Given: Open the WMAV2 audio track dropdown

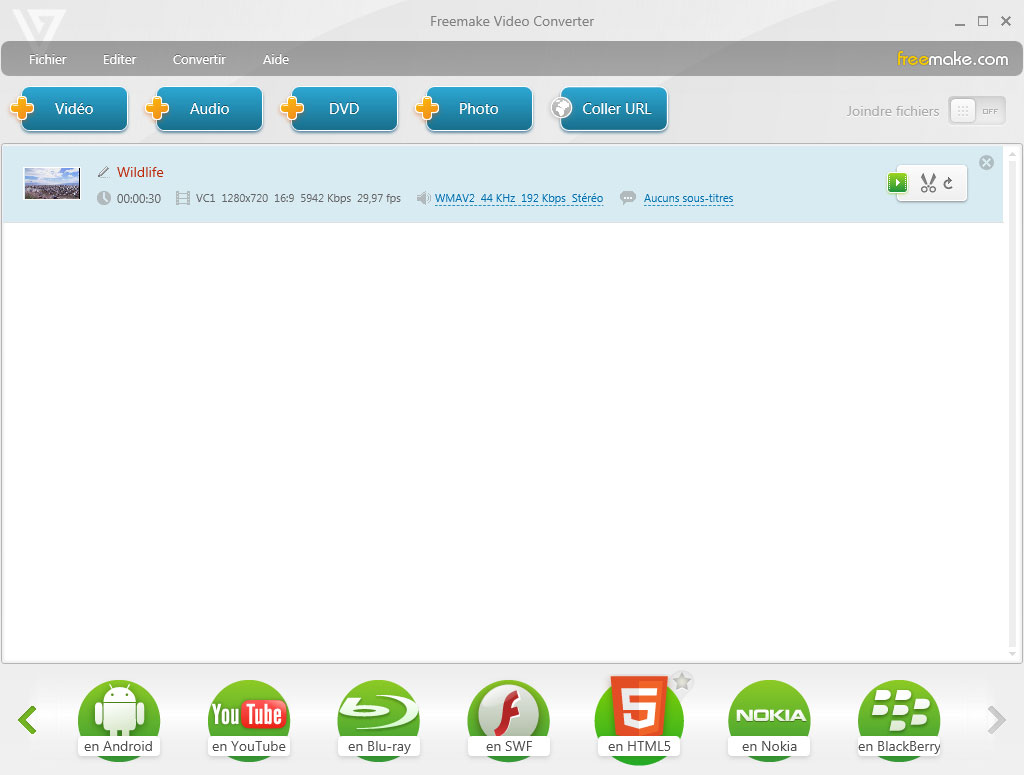Looking at the screenshot, I should pos(518,199).
